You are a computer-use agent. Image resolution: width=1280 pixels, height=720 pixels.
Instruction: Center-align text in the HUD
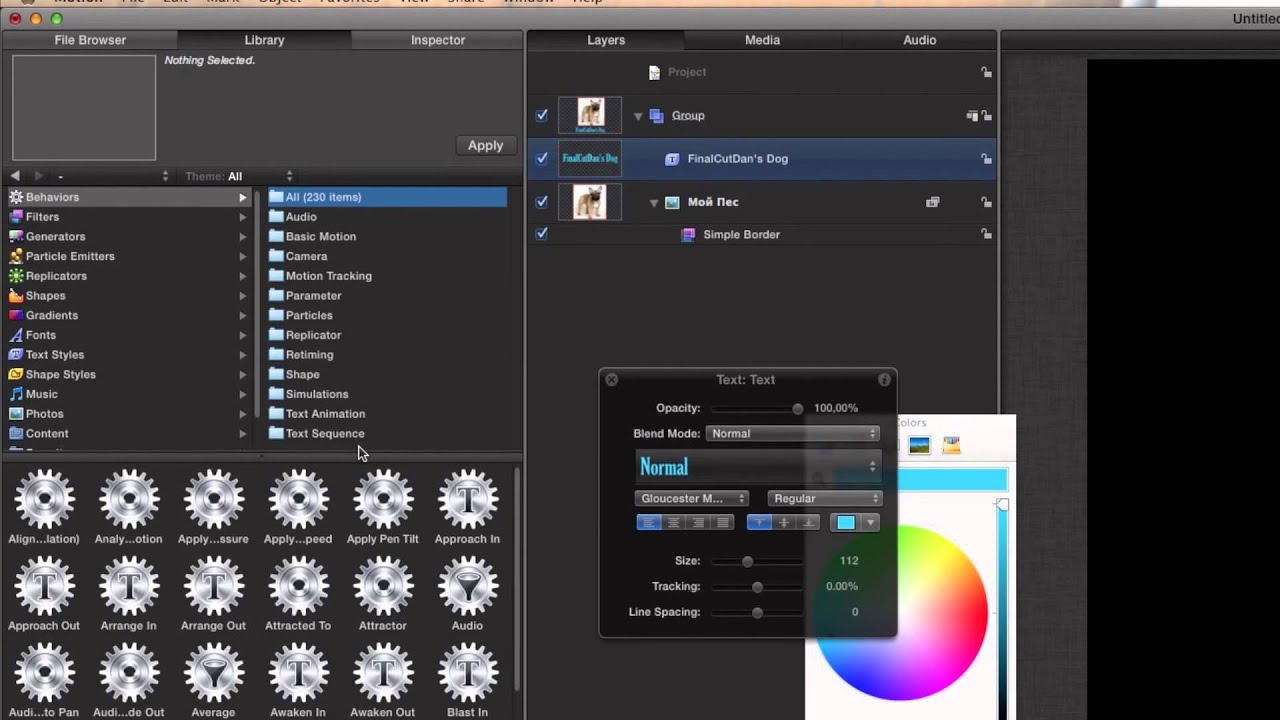pyautogui.click(x=673, y=522)
